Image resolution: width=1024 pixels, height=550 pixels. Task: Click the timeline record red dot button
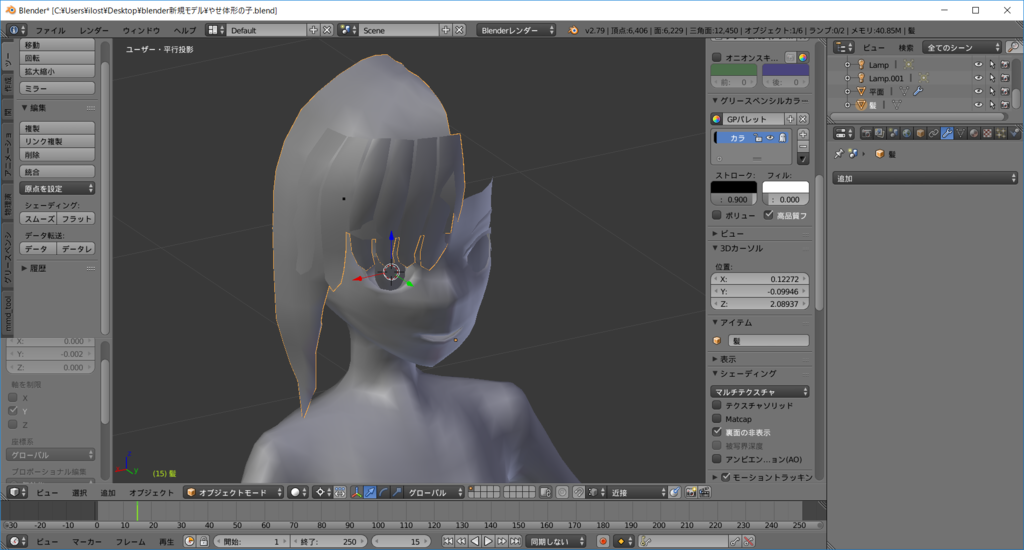point(603,542)
